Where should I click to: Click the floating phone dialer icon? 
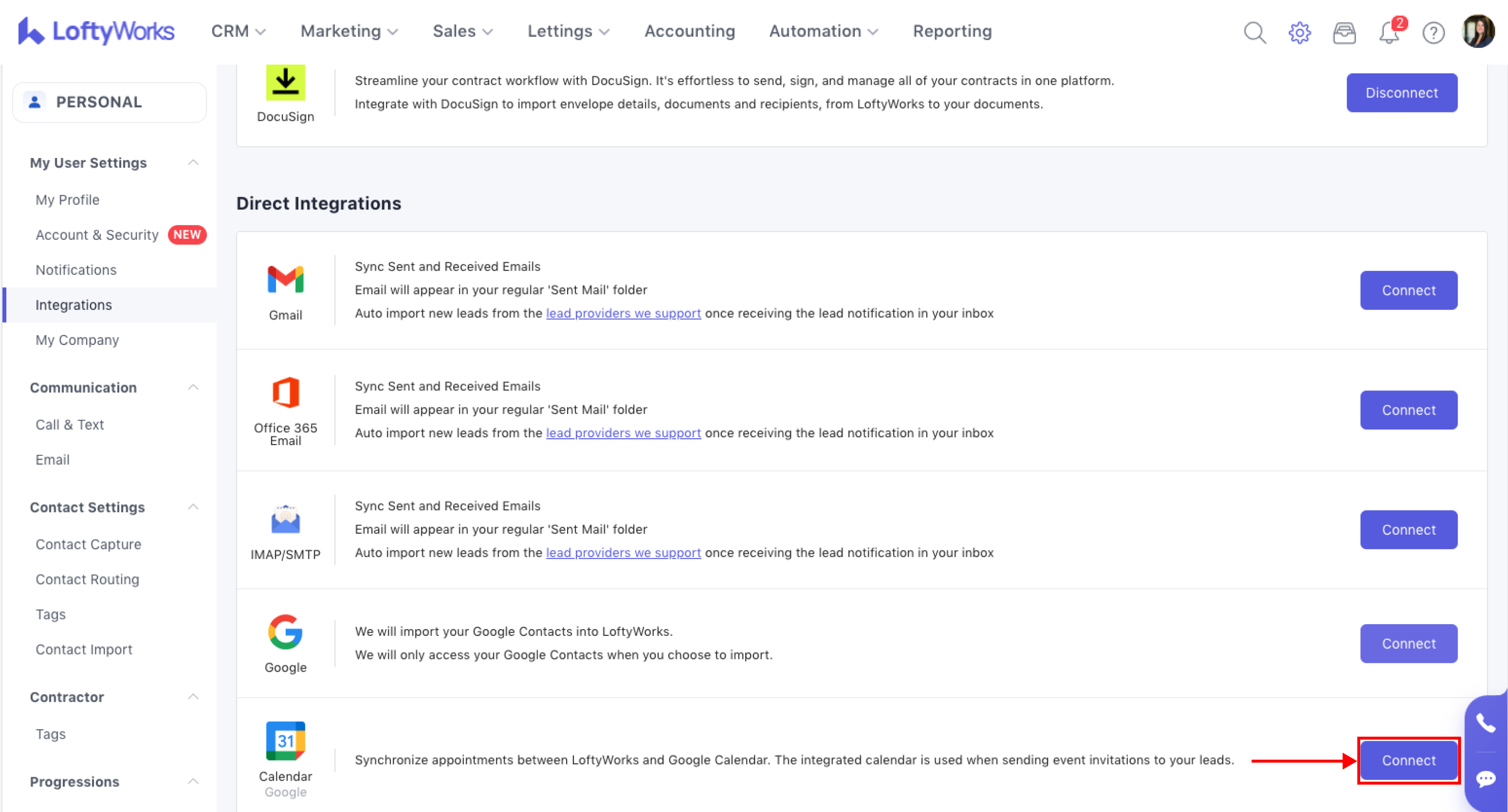(1486, 723)
